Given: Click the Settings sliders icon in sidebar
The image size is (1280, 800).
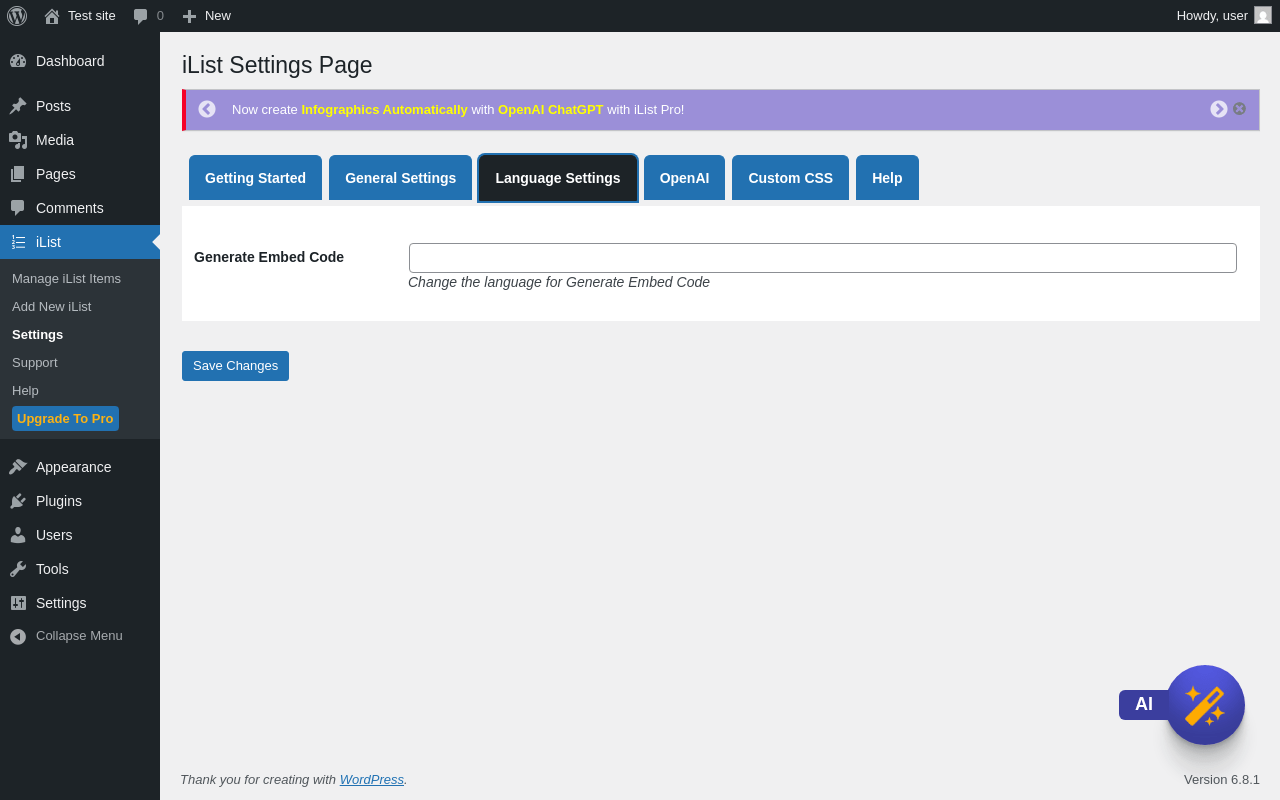Looking at the screenshot, I should [18, 603].
